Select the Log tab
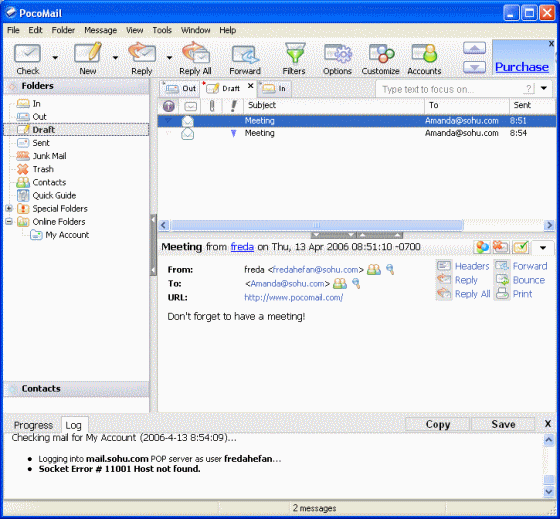The width and height of the screenshot is (560, 519). (x=74, y=425)
